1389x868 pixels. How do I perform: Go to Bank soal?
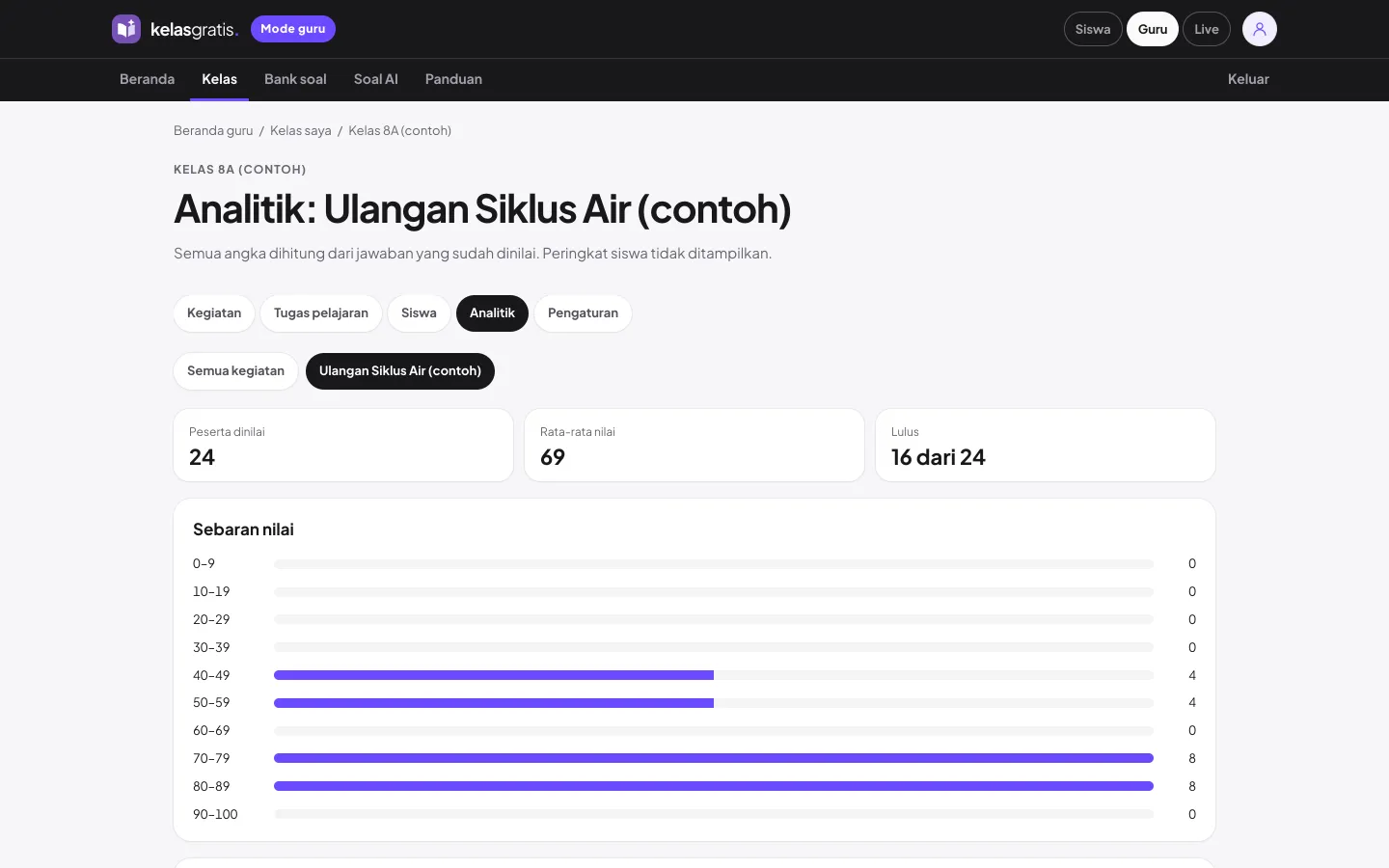[x=295, y=79]
